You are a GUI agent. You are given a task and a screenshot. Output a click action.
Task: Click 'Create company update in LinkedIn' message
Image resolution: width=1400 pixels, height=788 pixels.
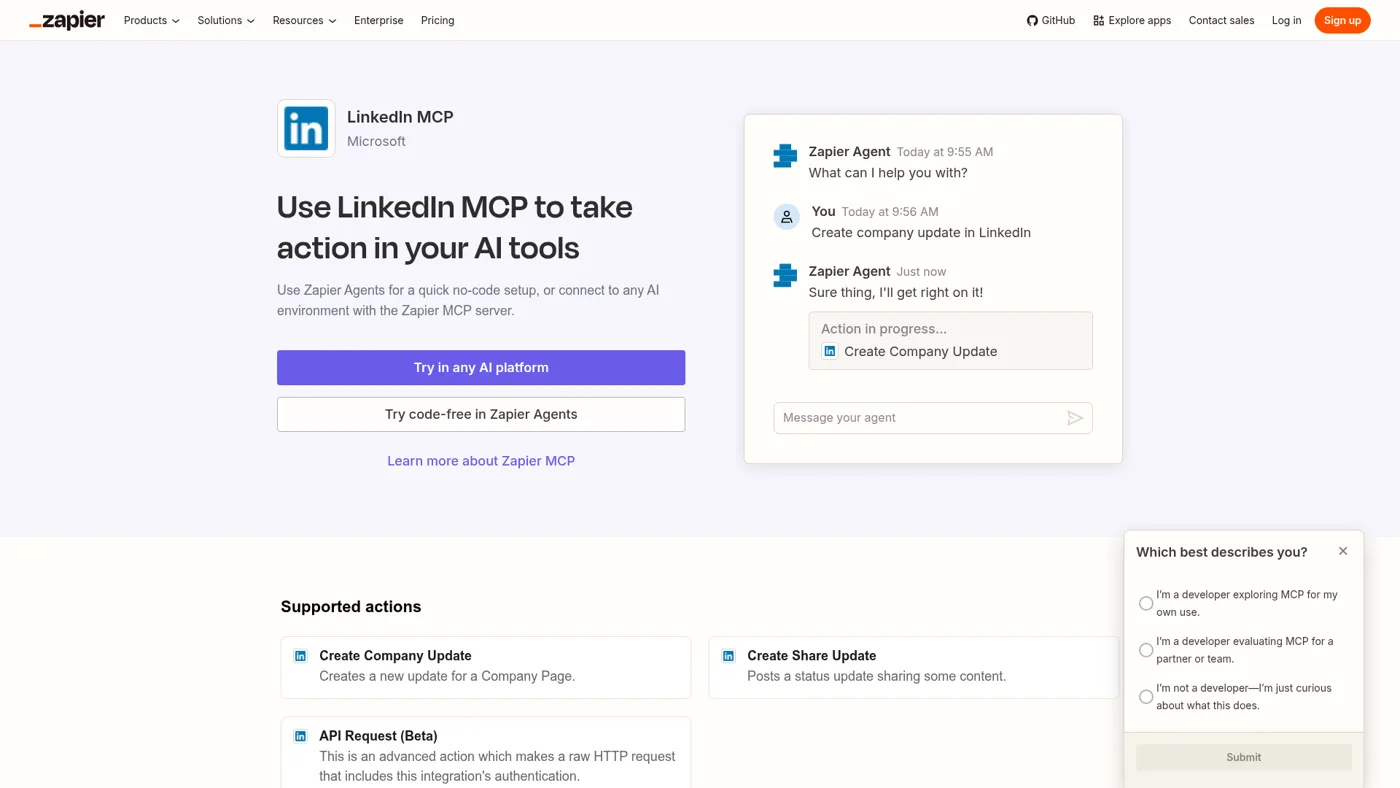click(921, 233)
